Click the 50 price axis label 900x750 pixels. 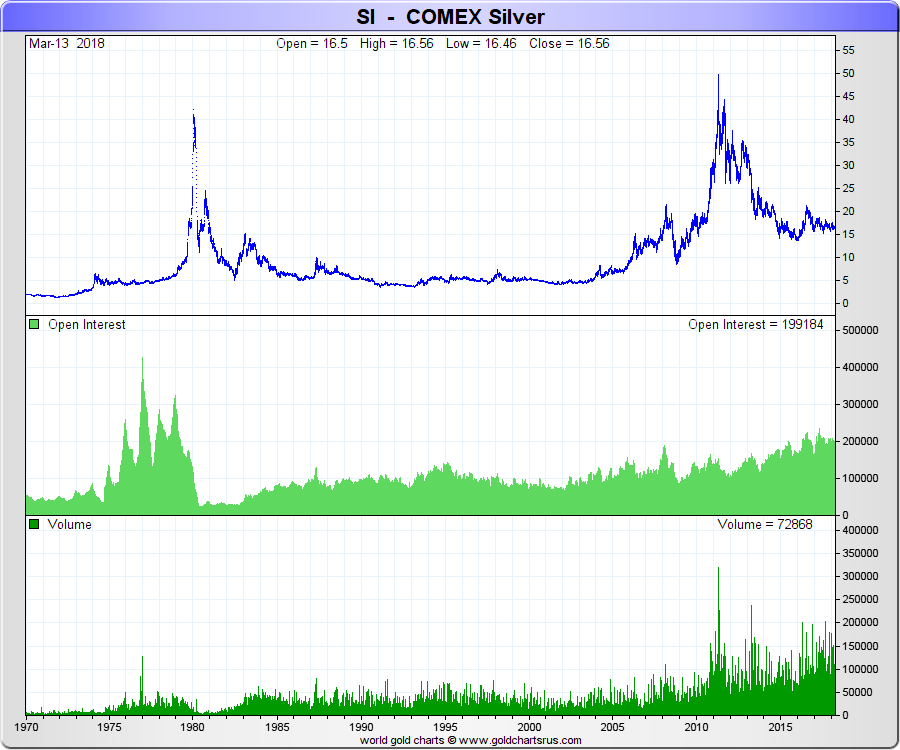point(848,73)
